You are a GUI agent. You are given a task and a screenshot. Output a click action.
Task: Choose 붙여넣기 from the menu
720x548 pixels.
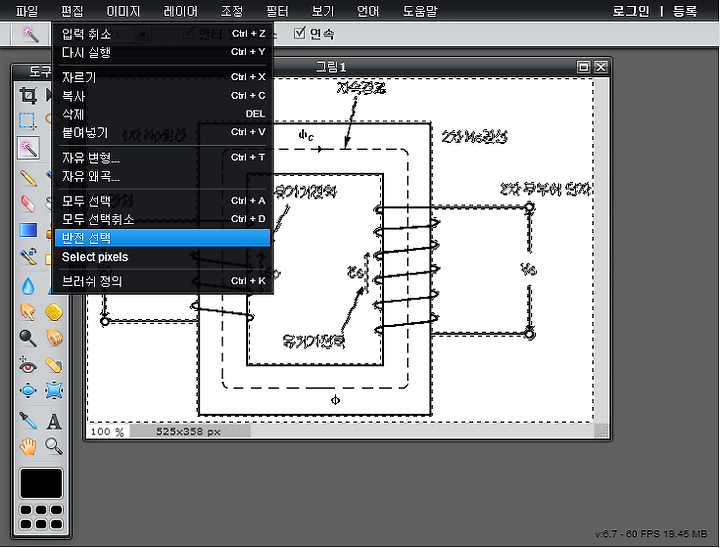point(163,132)
